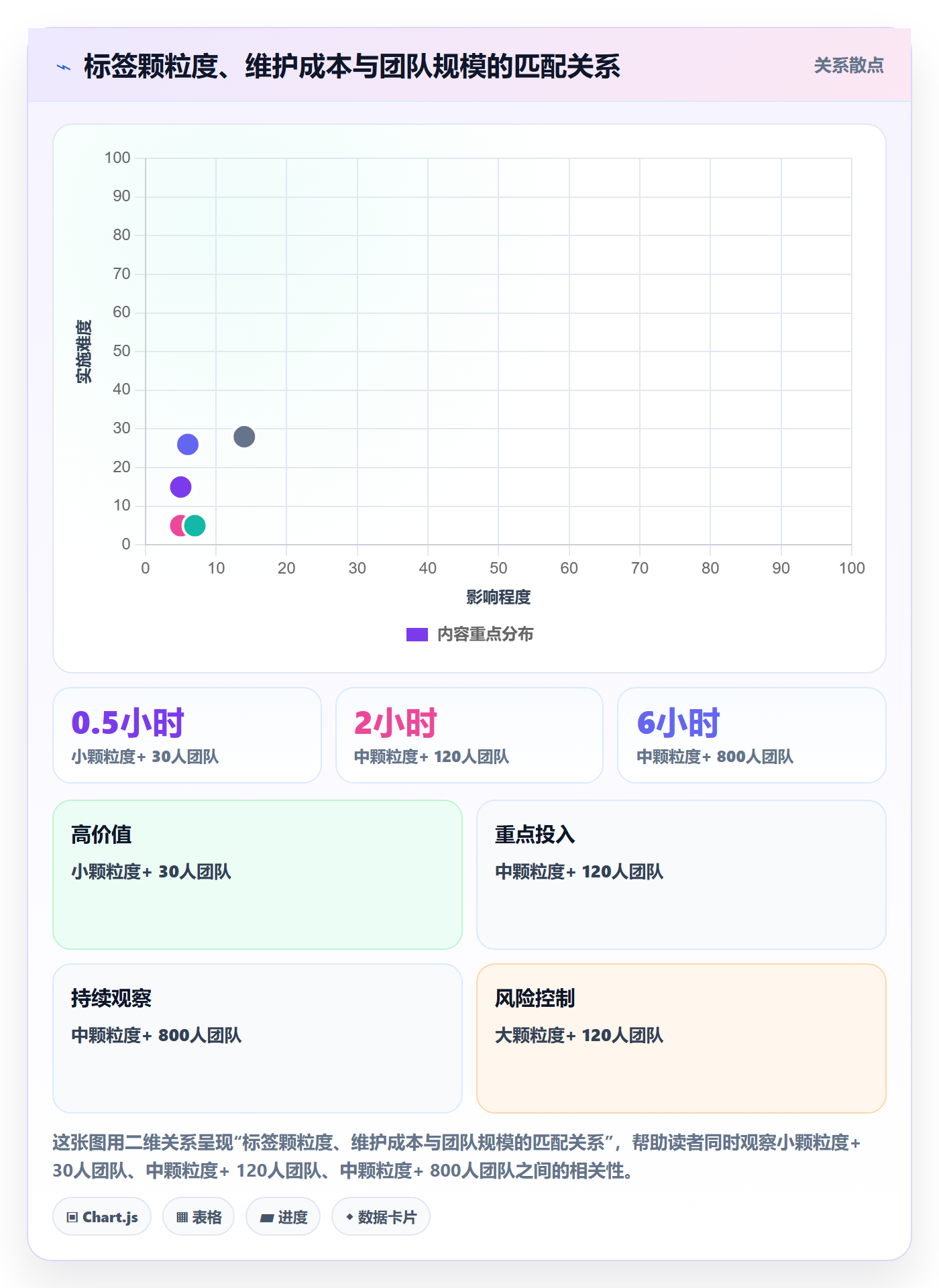Select the 重点投入 quadrant card
This screenshot has width=939, height=1288.
681,875
